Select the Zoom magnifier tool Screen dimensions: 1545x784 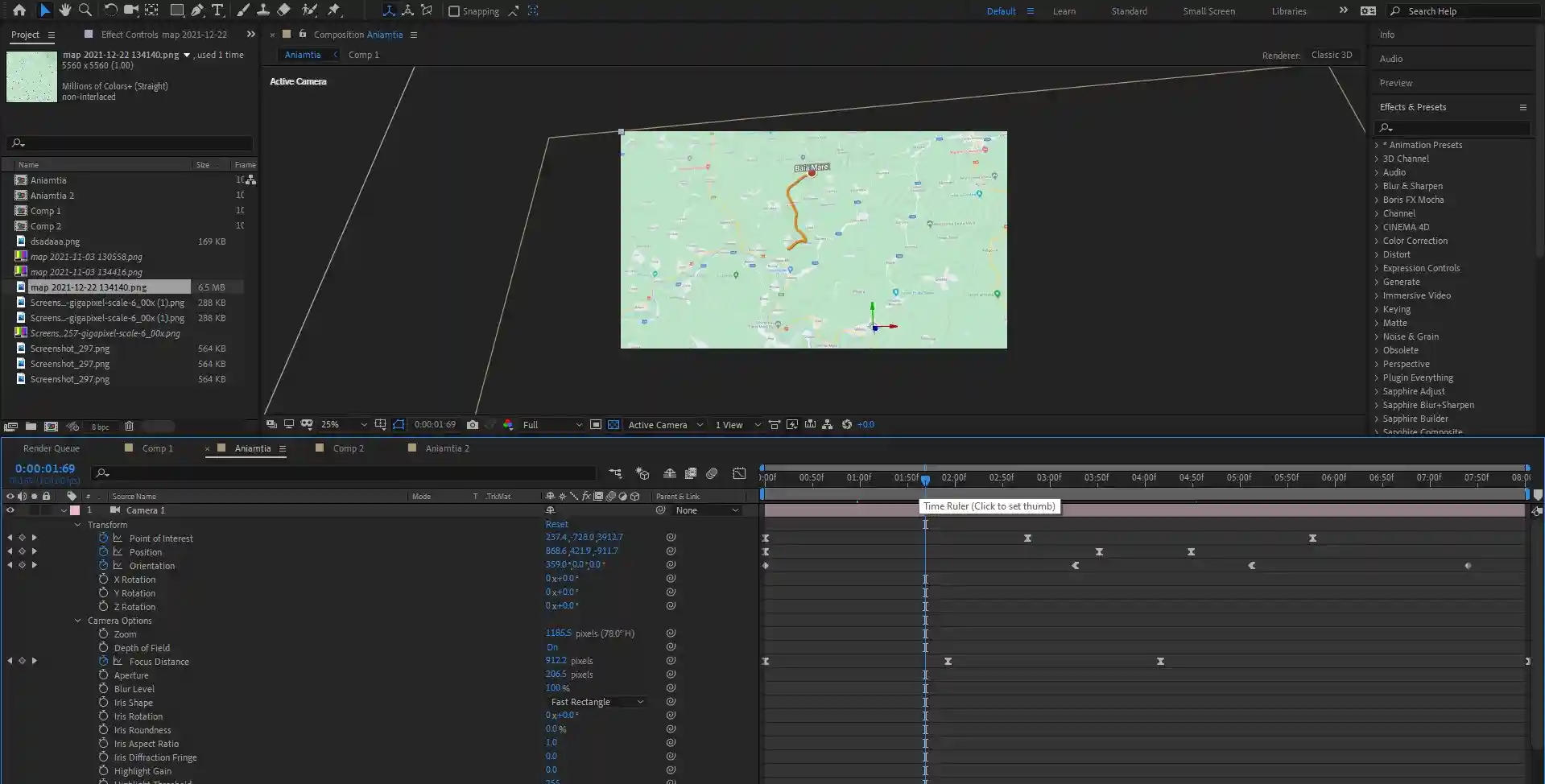[85, 10]
